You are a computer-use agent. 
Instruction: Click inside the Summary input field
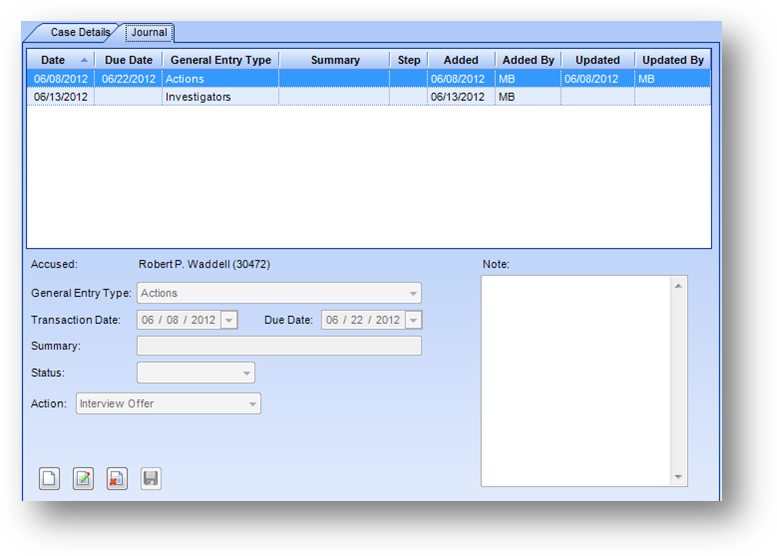point(279,346)
